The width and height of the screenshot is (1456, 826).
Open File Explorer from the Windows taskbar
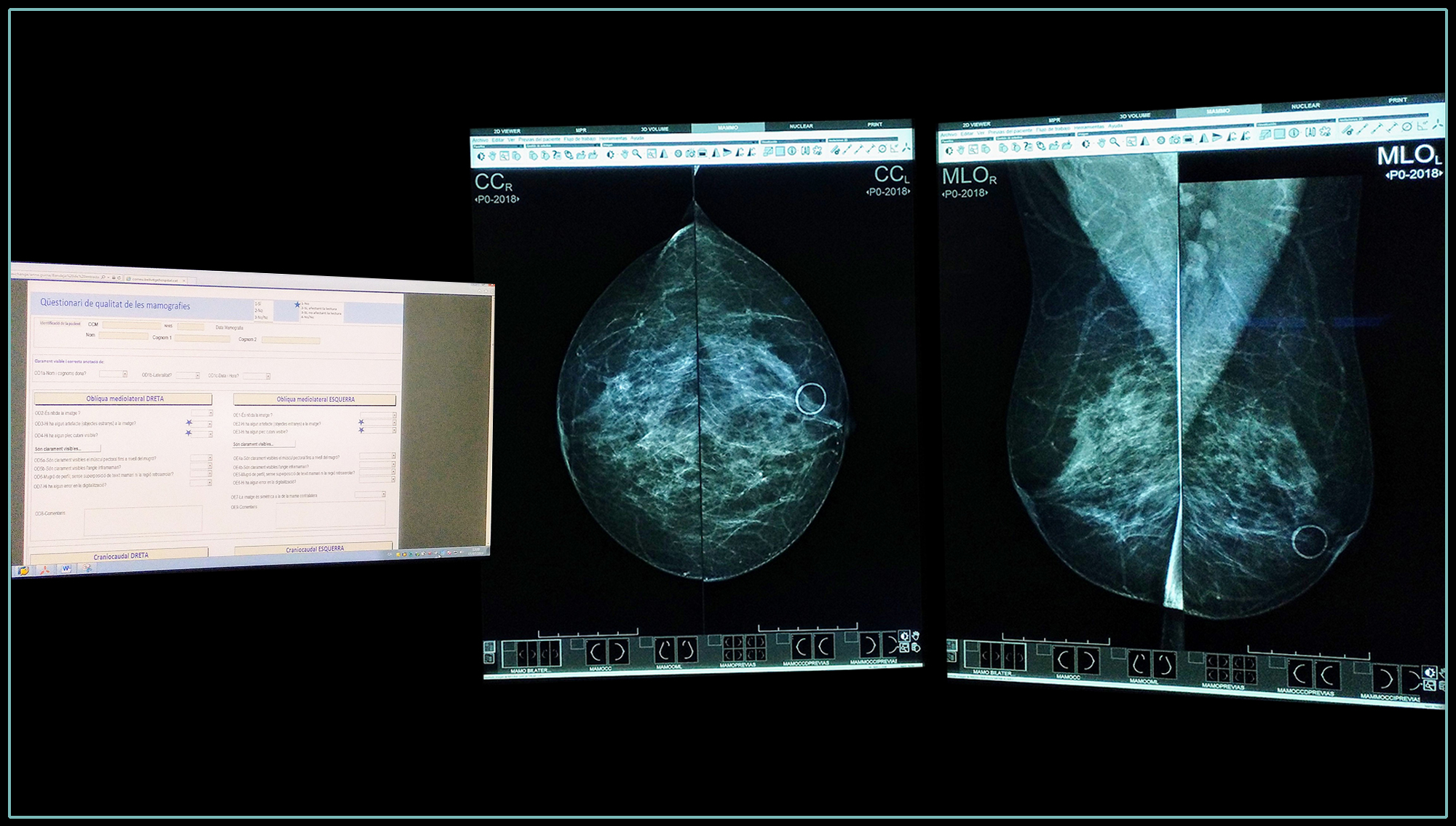23,570
